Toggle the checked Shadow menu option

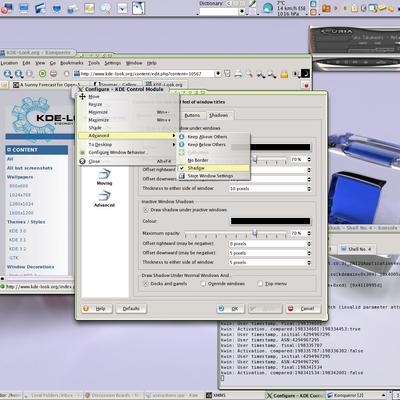pyautogui.click(x=214, y=168)
